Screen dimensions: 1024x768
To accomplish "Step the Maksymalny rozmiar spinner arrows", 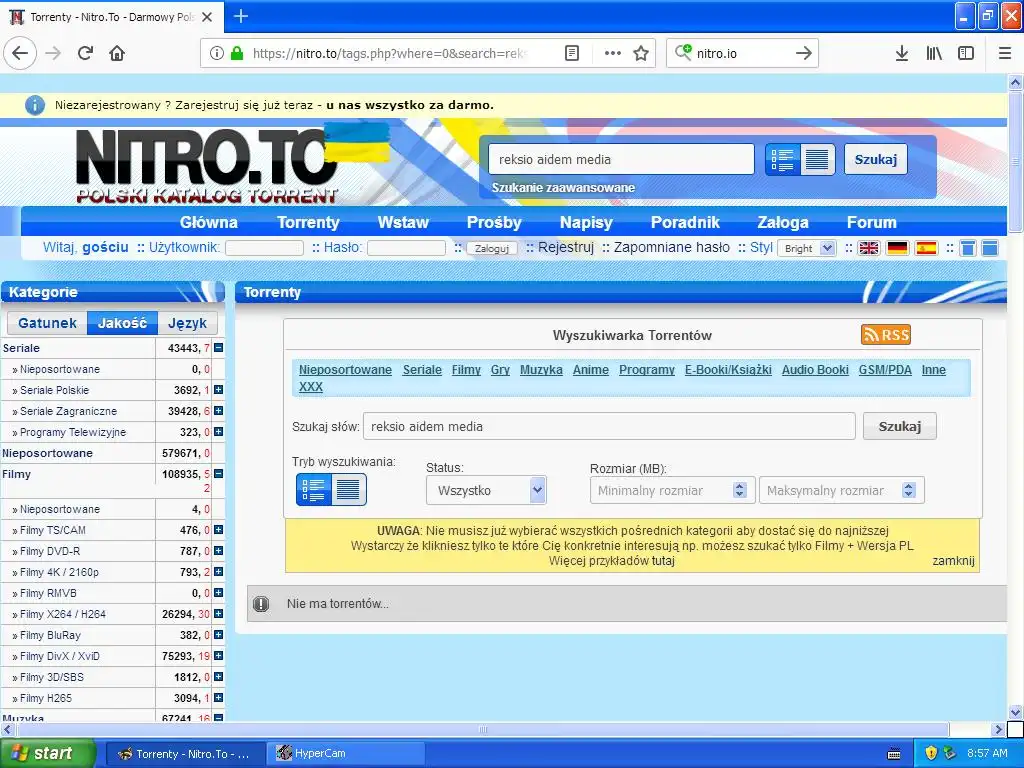I will coord(908,490).
